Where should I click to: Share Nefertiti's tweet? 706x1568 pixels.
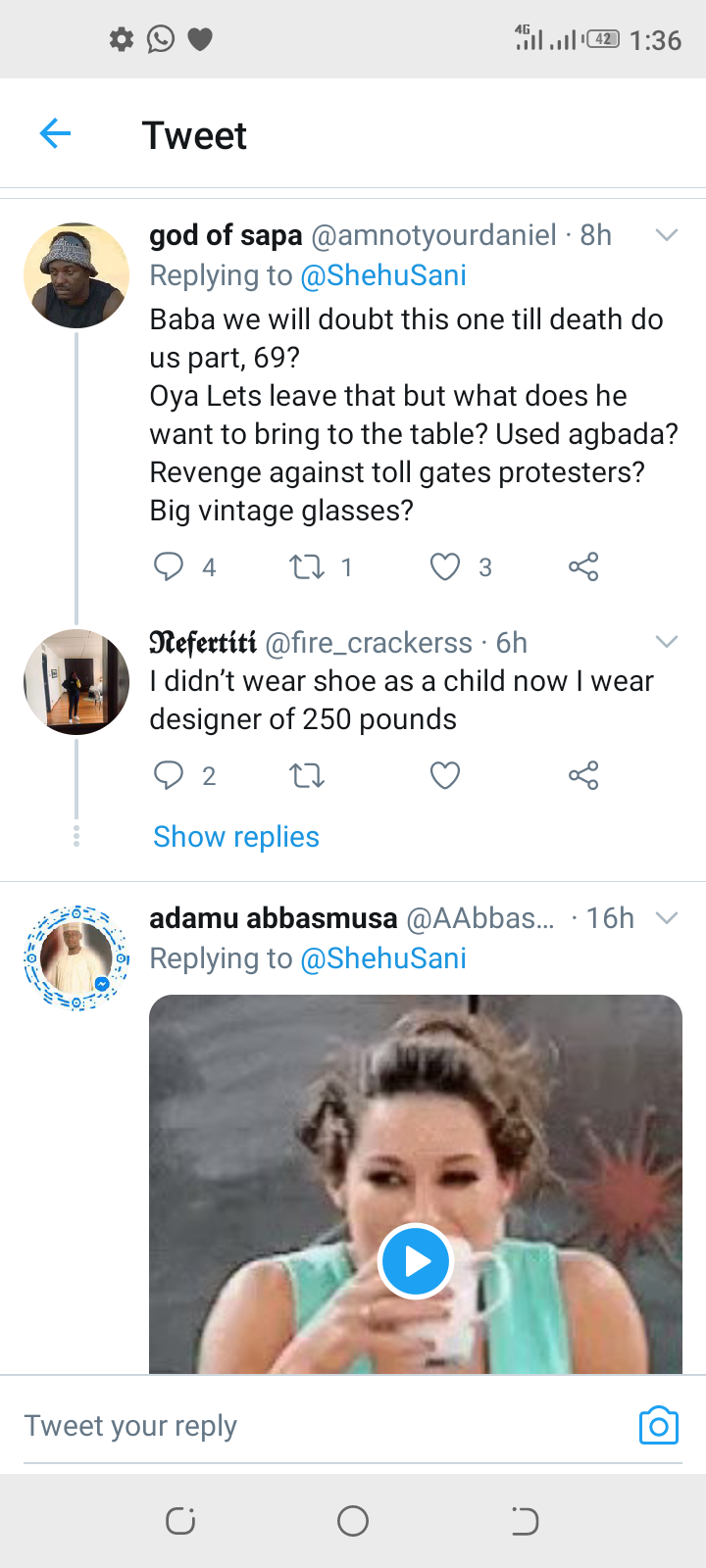(x=583, y=776)
